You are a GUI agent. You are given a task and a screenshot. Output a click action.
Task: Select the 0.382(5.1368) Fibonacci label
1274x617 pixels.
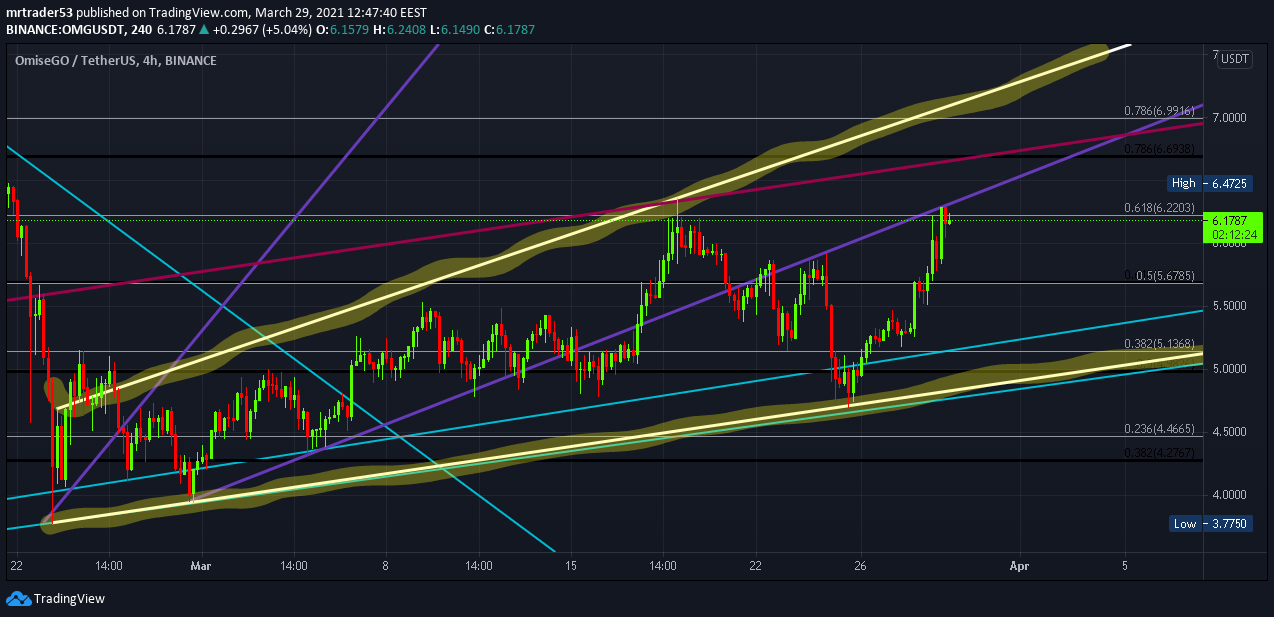click(1160, 343)
